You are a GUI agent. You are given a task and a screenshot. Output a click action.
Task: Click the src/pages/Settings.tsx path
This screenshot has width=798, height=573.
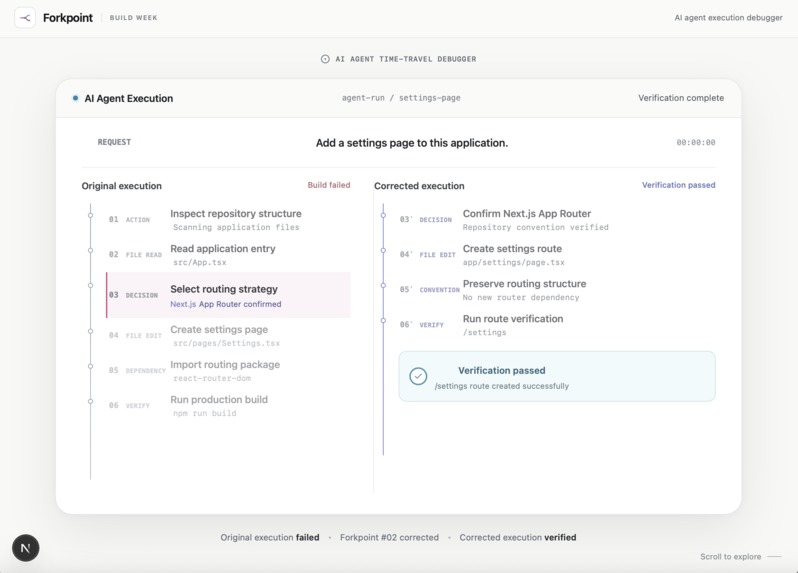[226, 343]
